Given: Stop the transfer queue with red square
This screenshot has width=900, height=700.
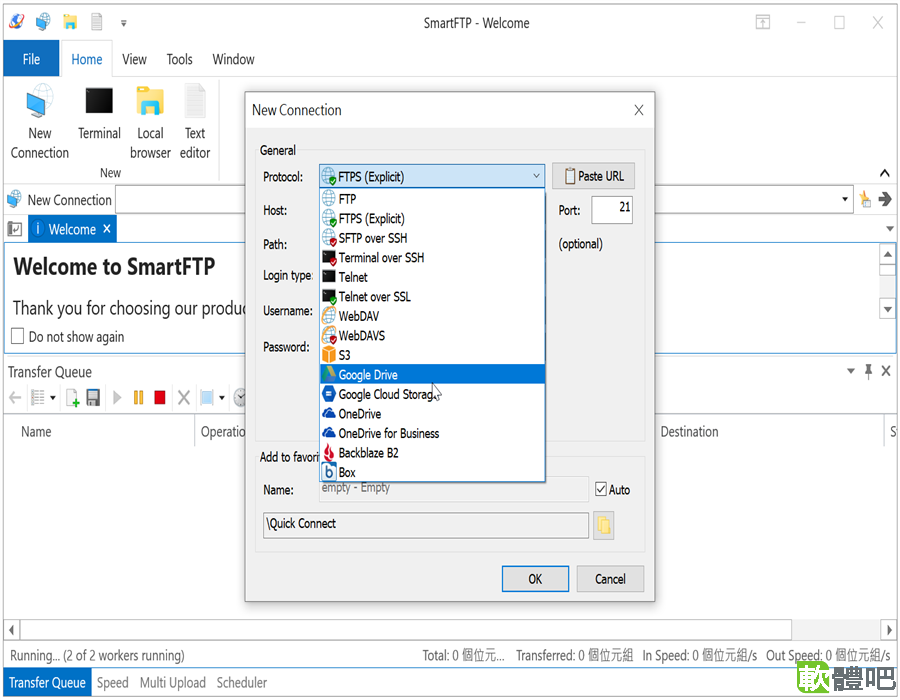Looking at the screenshot, I should [160, 397].
